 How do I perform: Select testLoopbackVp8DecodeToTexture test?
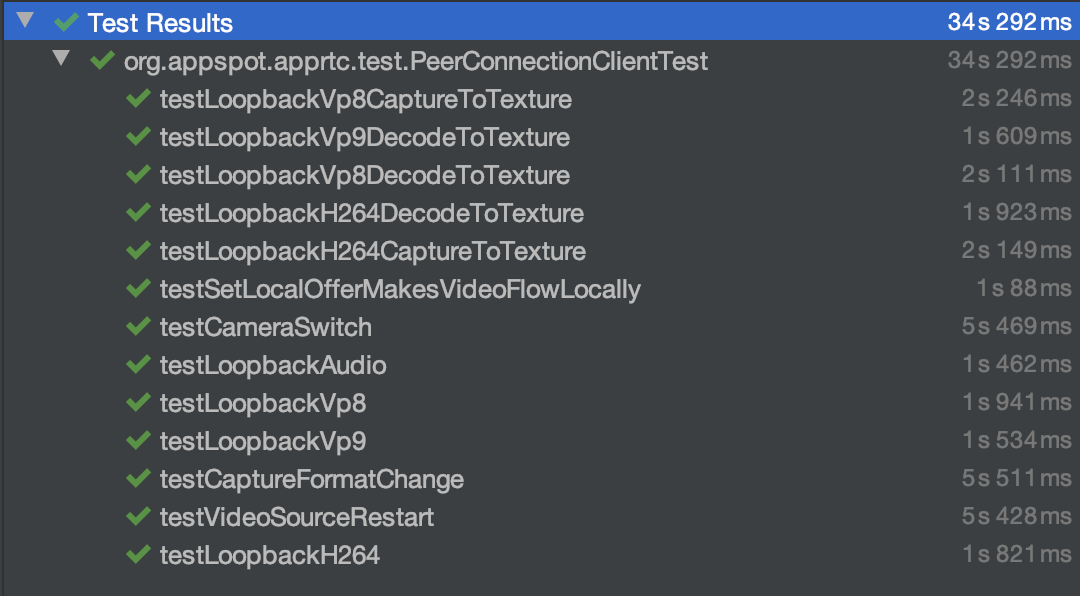pos(364,175)
